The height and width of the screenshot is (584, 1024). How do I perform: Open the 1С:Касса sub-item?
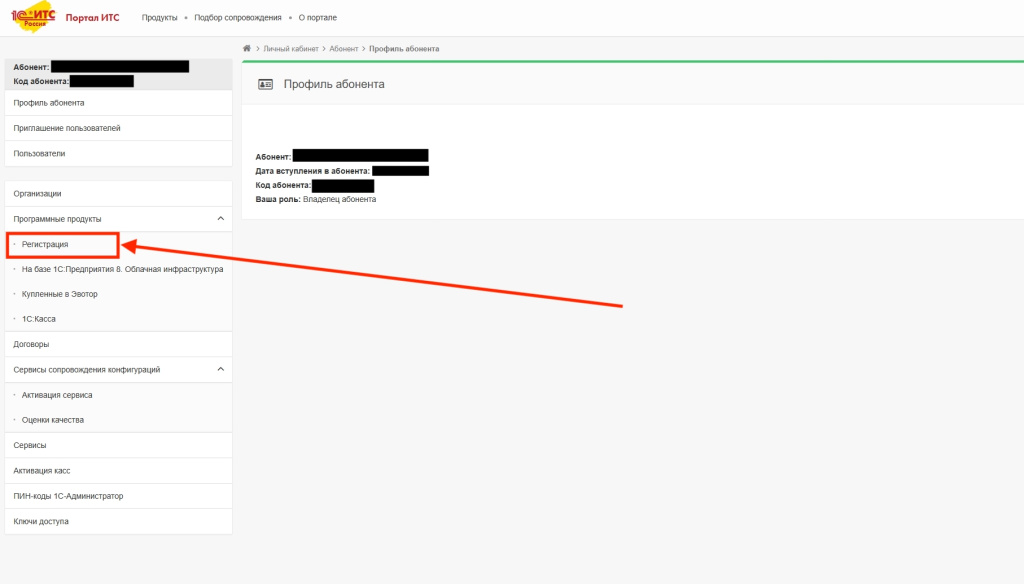(x=38, y=319)
